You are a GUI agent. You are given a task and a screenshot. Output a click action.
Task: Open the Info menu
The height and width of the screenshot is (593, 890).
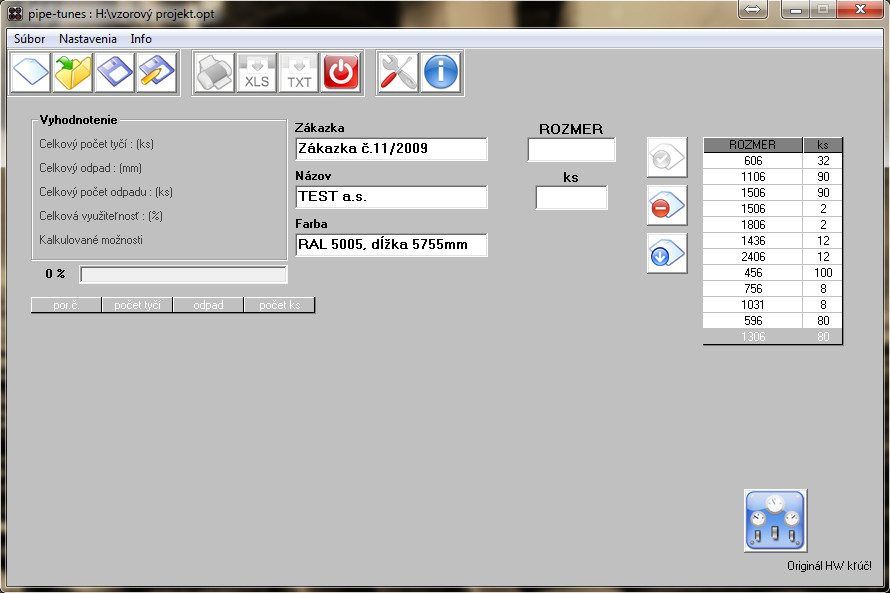(x=141, y=39)
